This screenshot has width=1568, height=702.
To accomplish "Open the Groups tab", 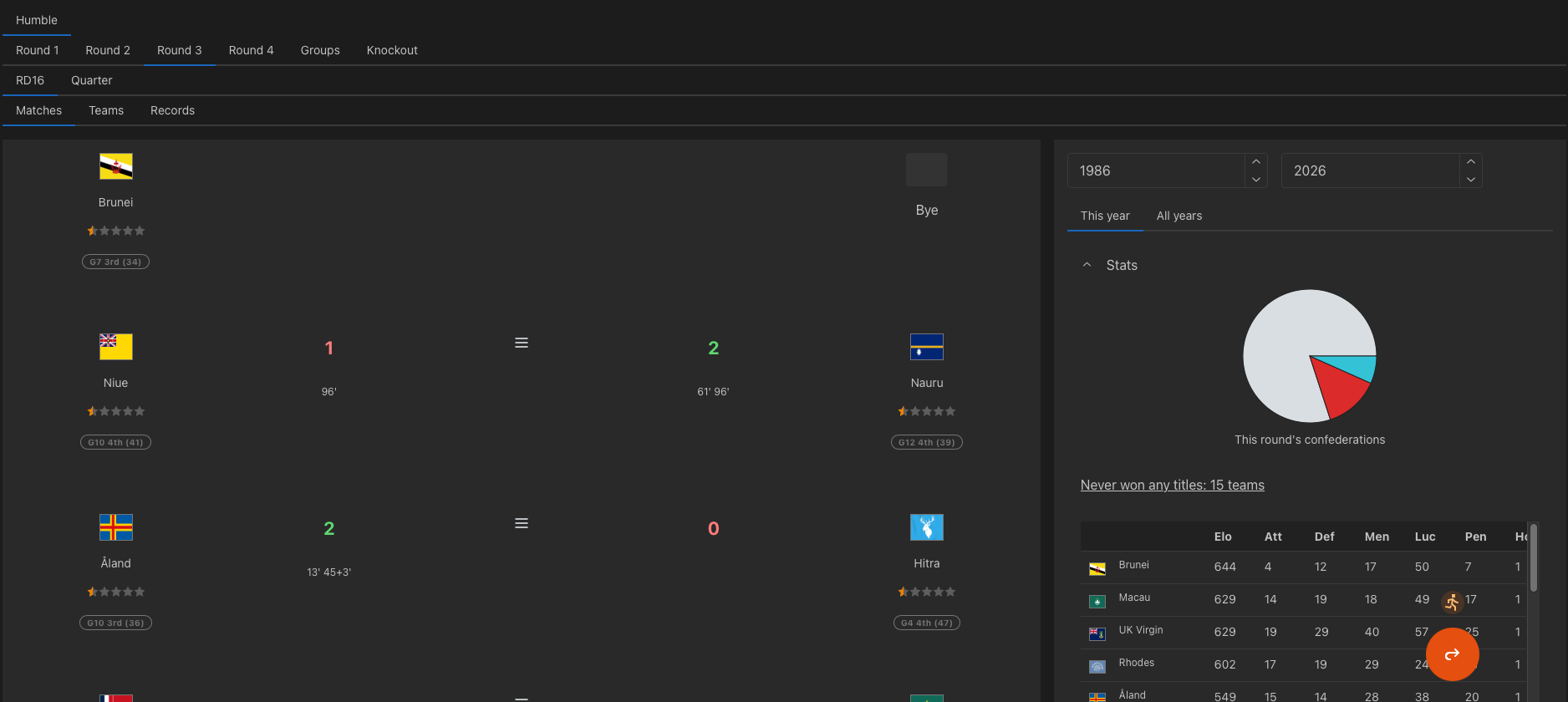I will point(320,50).
